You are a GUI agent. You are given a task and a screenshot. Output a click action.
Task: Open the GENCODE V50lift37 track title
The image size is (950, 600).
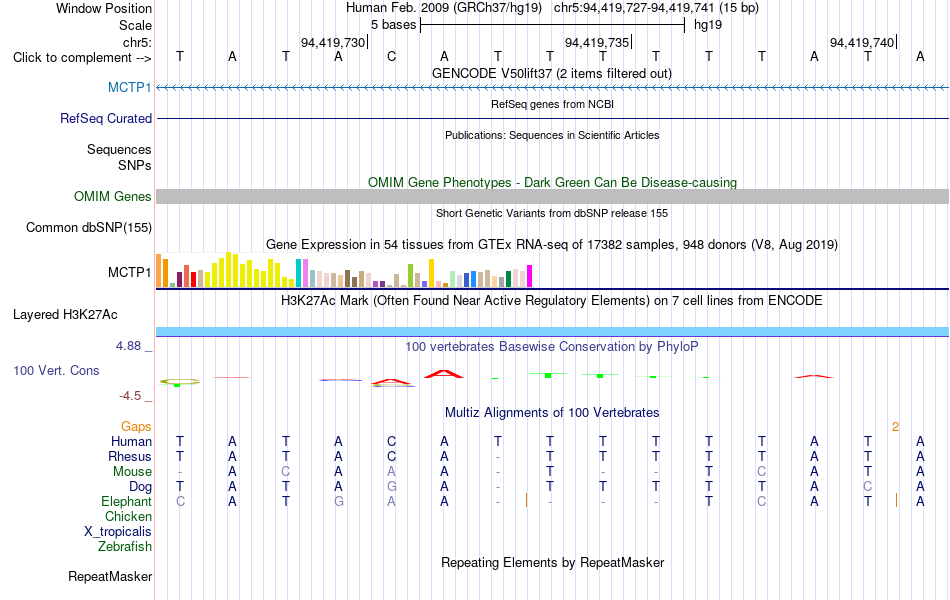(552, 73)
